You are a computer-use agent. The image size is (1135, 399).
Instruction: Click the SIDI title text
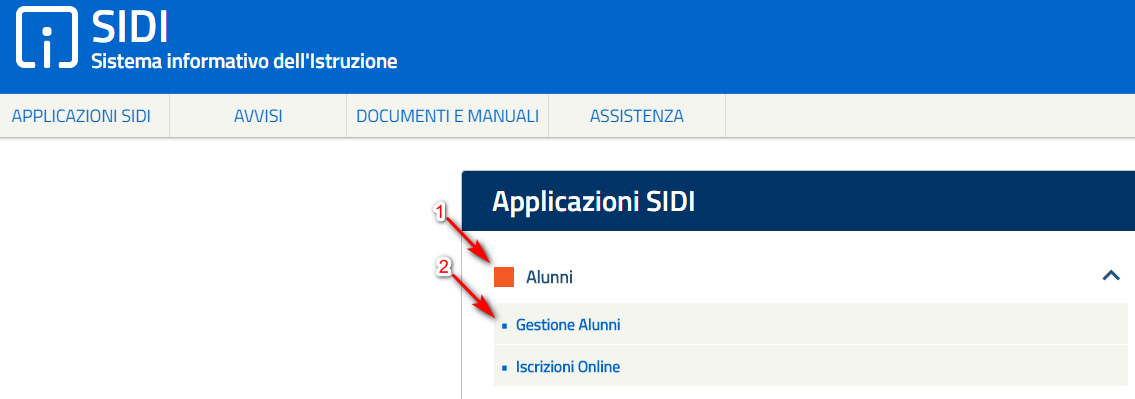[130, 26]
